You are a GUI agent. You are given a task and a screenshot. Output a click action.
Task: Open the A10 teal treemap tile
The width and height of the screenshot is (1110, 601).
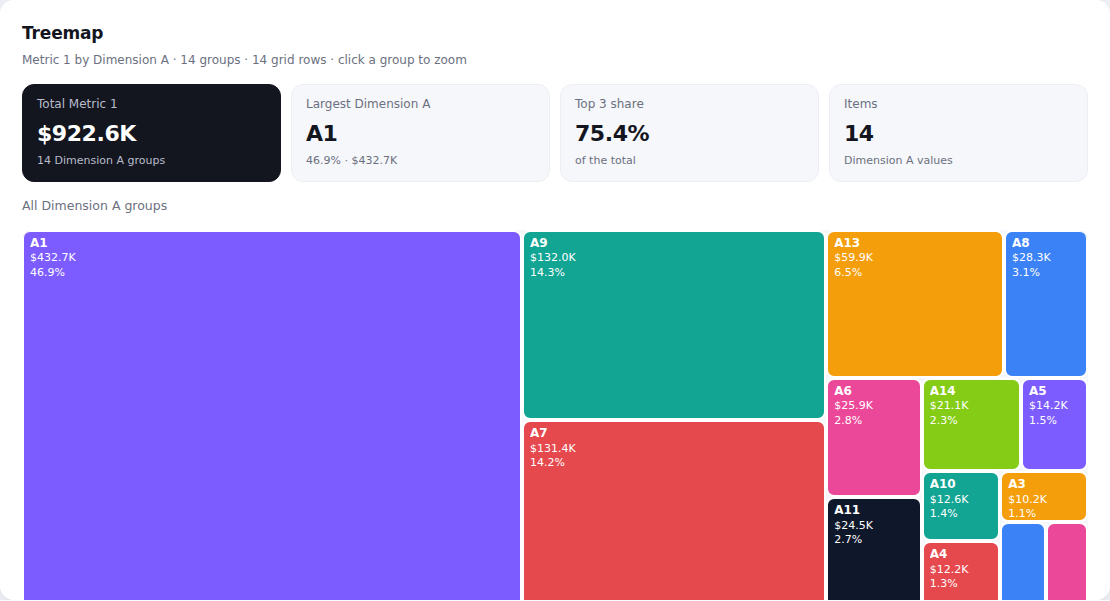tap(961, 506)
